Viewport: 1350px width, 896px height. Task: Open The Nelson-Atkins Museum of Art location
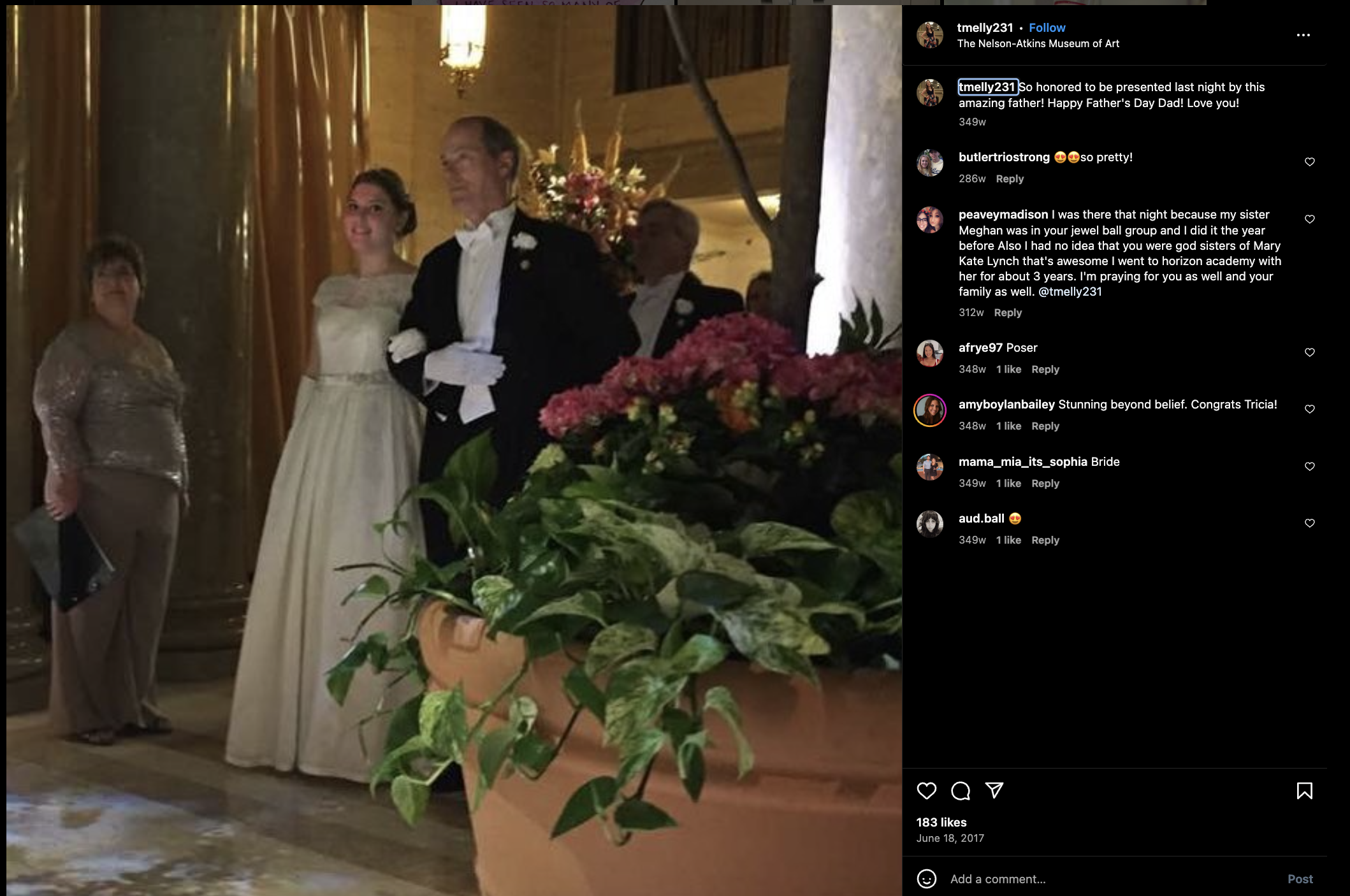[x=1038, y=43]
